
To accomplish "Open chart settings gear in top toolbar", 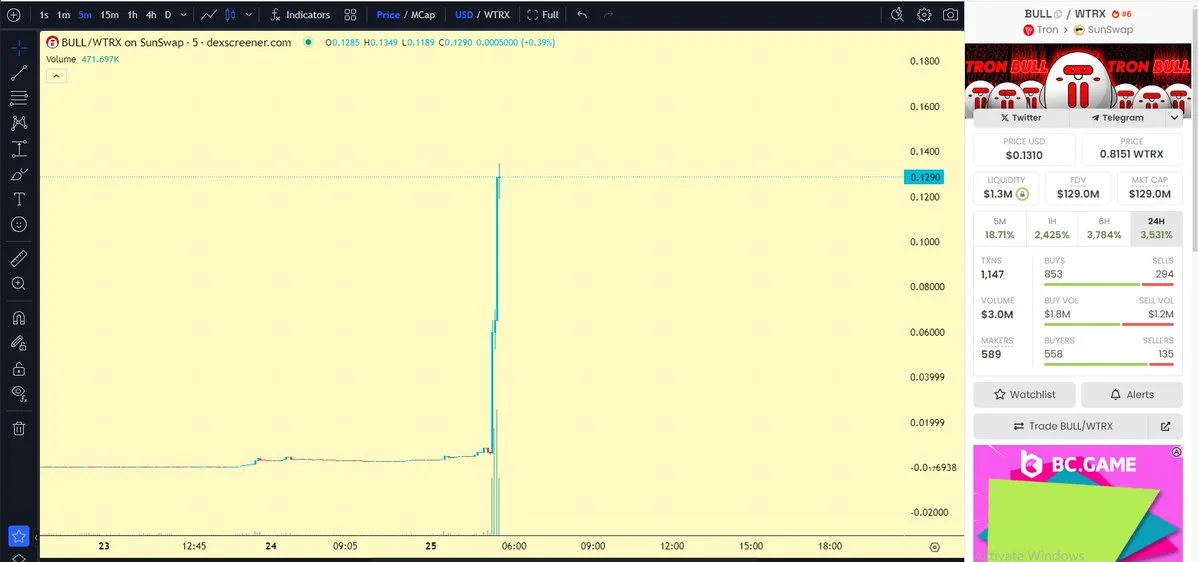I will 924,15.
